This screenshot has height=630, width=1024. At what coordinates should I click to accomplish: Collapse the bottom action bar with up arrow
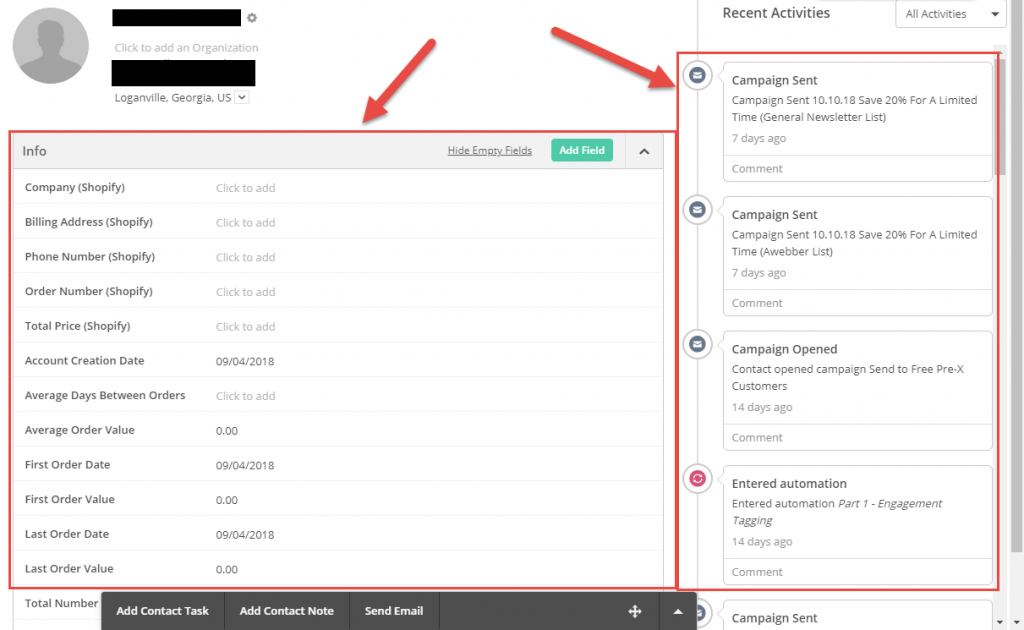(678, 612)
